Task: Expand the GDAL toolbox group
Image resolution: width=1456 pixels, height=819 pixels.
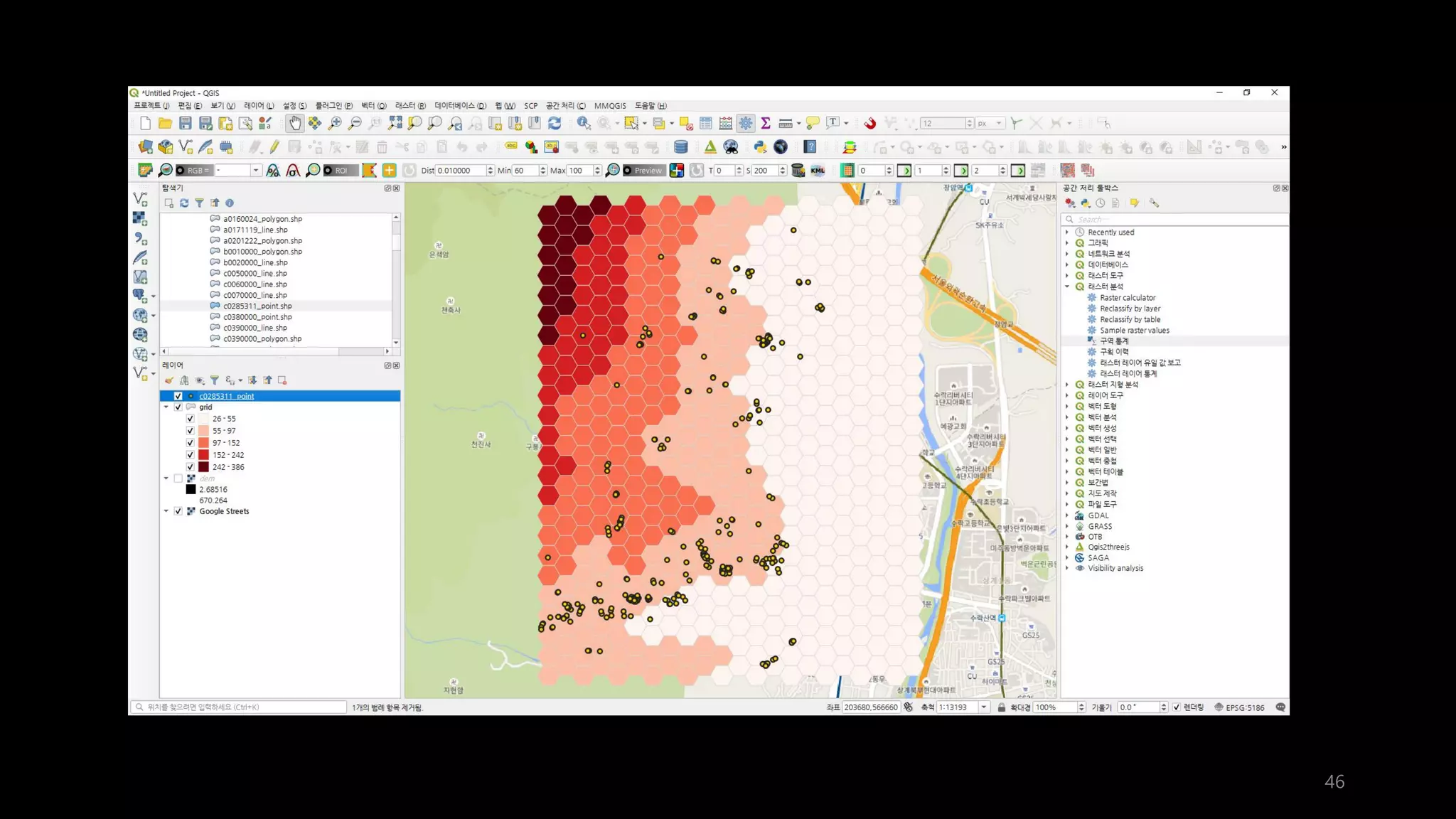Action: tap(1067, 515)
